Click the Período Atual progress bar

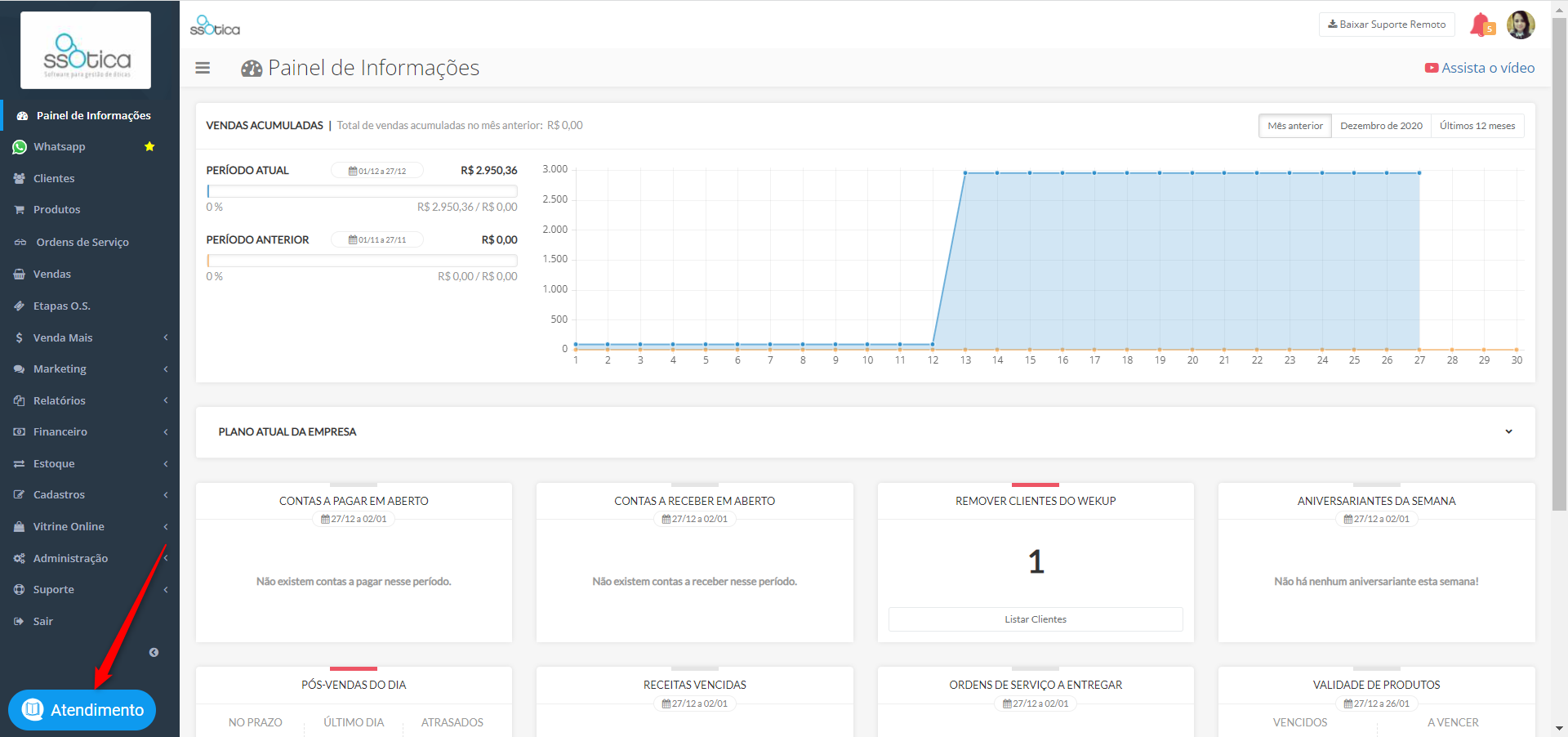coord(362,191)
